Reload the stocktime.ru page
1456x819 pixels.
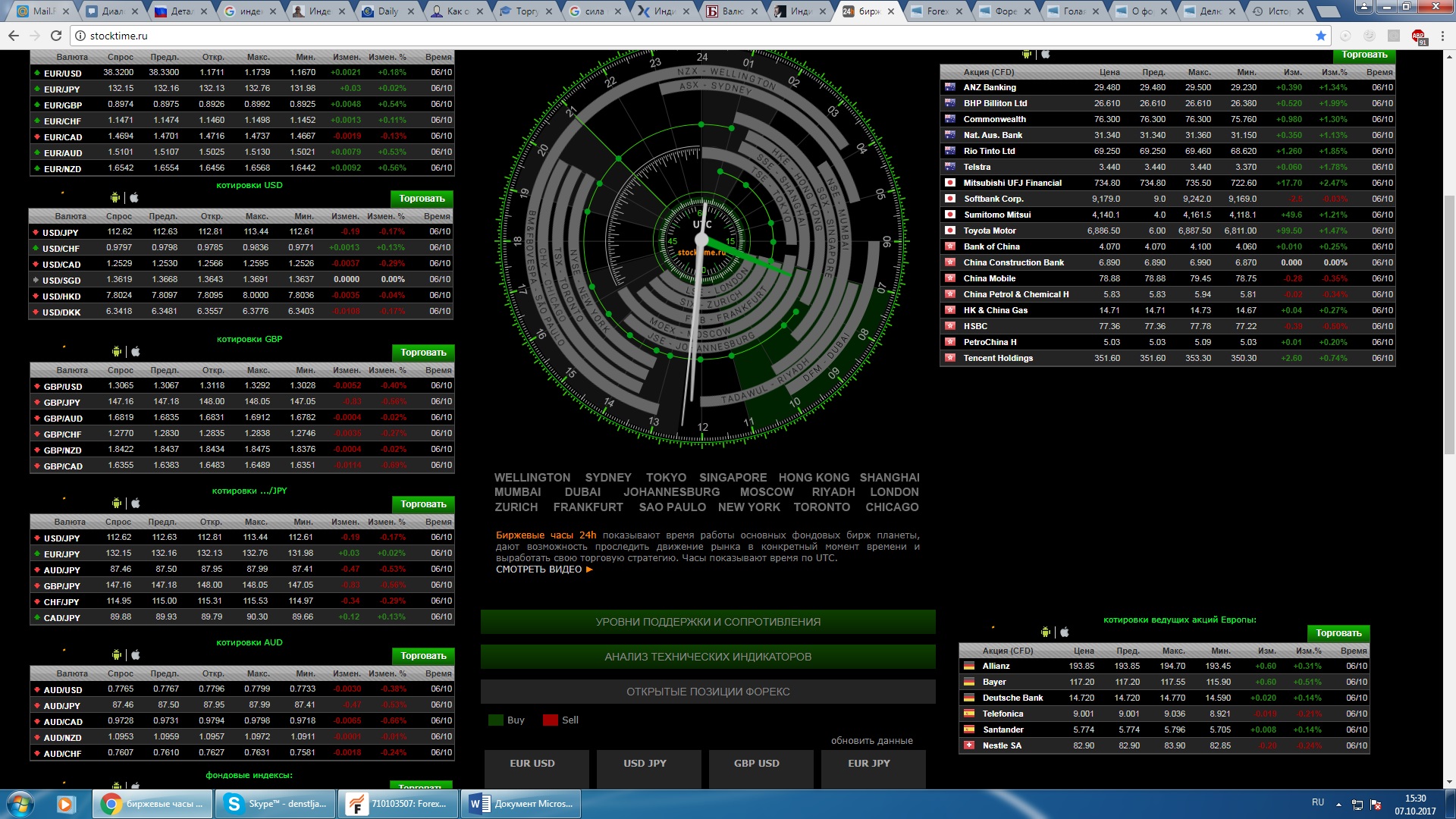56,36
